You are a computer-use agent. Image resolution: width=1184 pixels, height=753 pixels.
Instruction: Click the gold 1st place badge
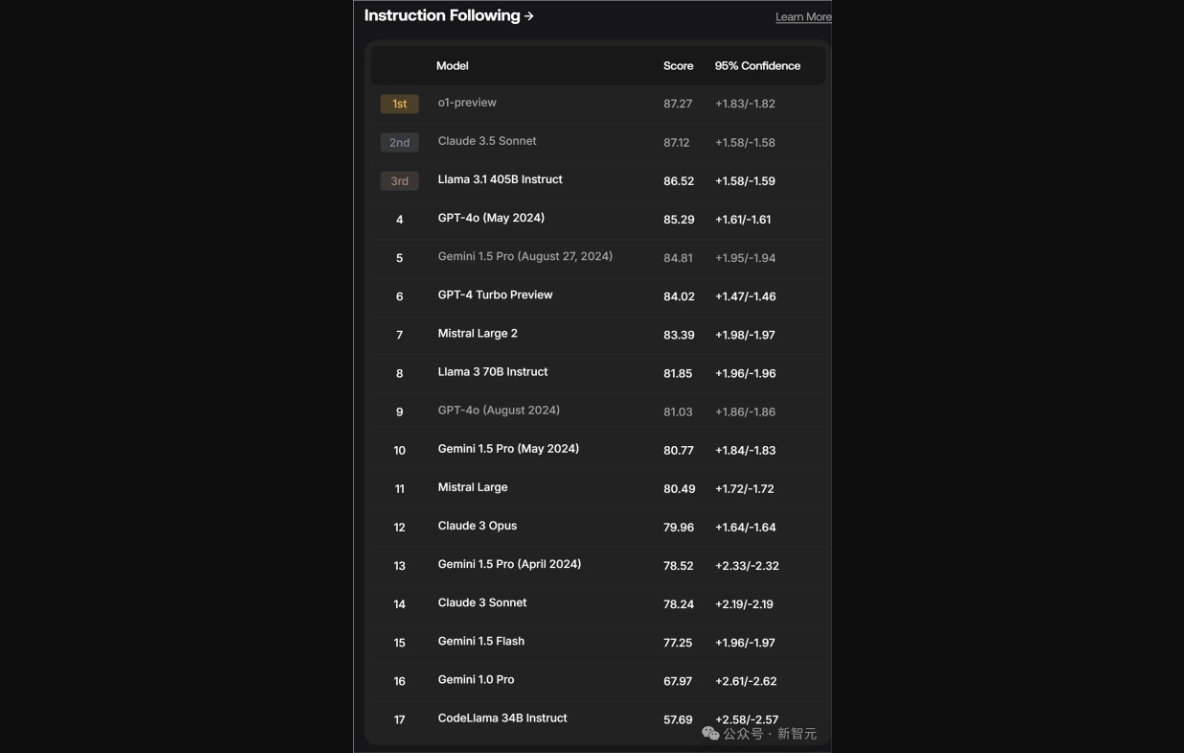click(x=399, y=104)
